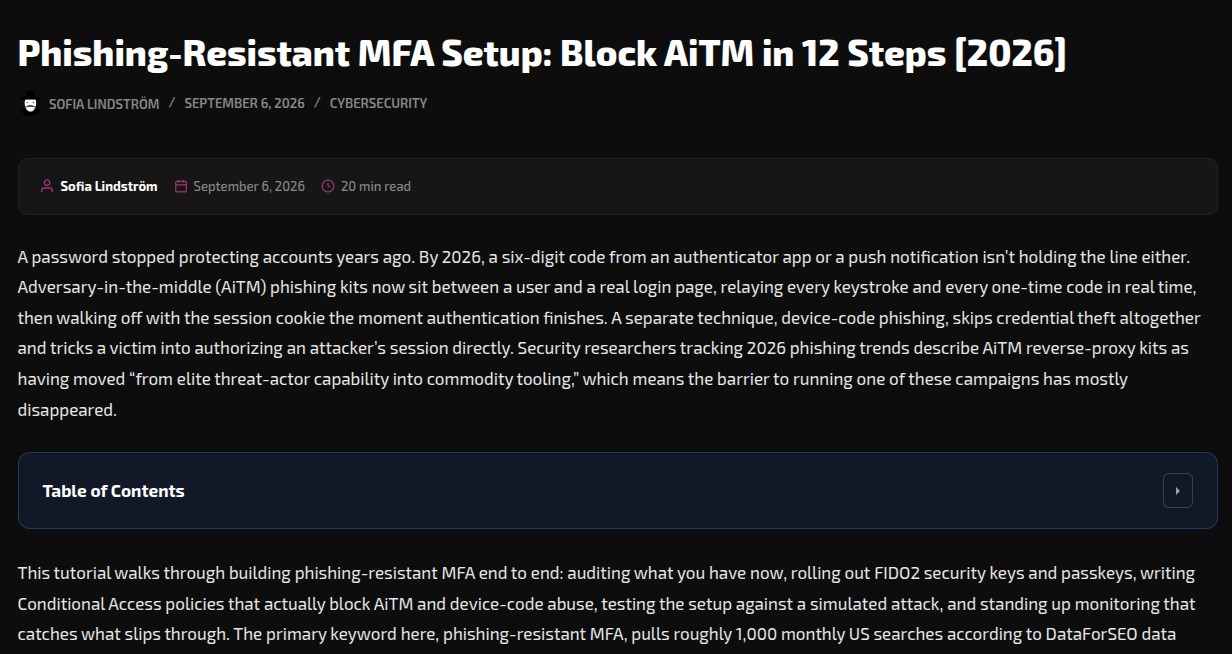Open the SOFIA LINDSTRÖM uppercase author link
The width and height of the screenshot is (1232, 654).
click(x=104, y=103)
